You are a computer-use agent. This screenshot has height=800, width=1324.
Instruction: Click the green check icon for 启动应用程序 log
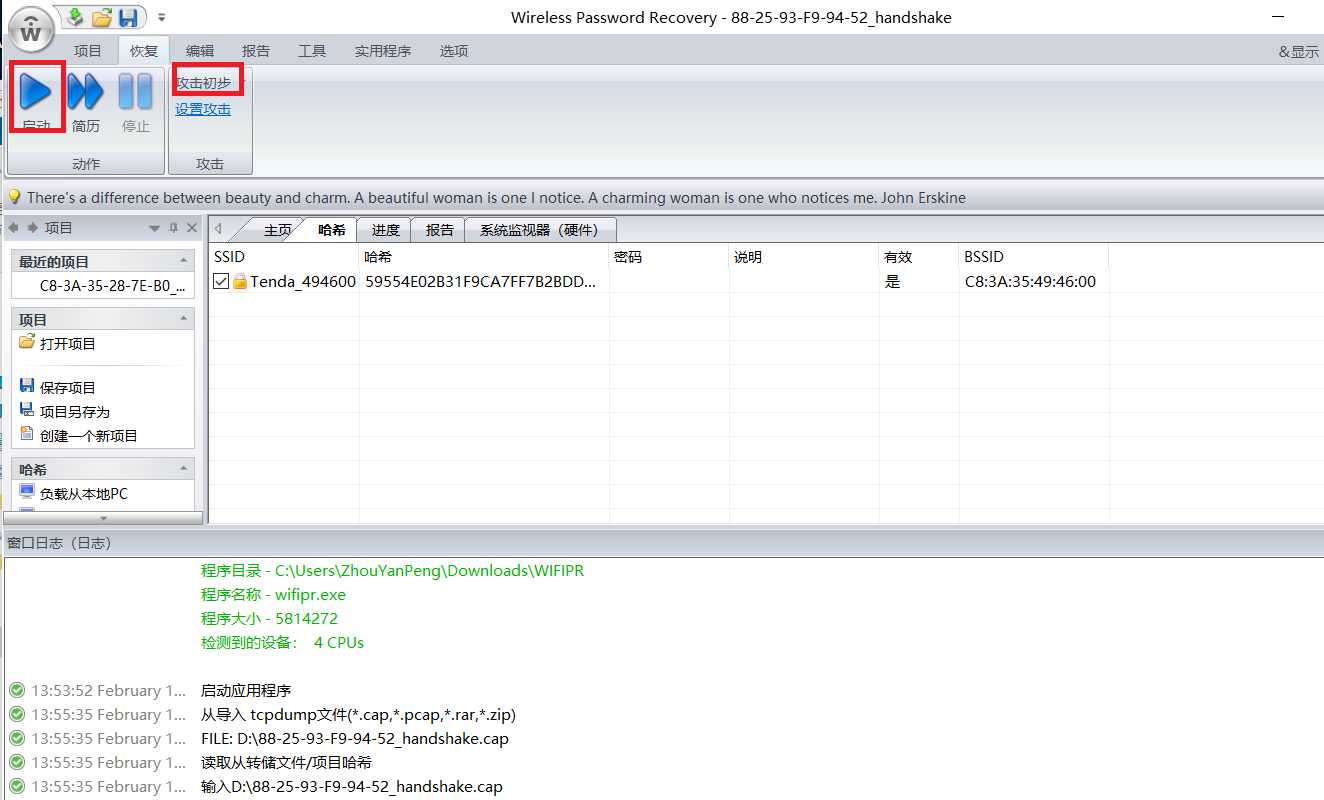click(17, 690)
